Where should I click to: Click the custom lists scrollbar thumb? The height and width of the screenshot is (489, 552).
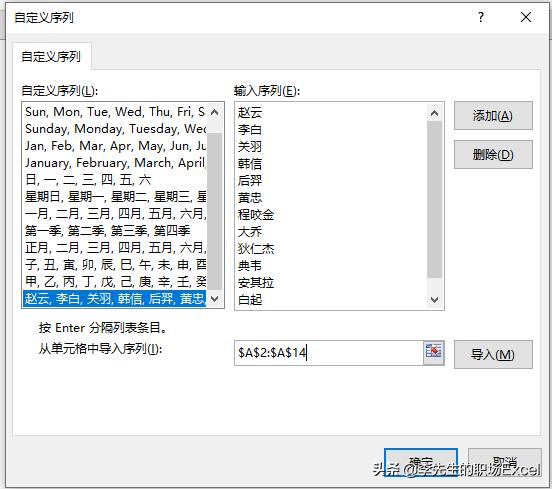pyautogui.click(x=214, y=211)
